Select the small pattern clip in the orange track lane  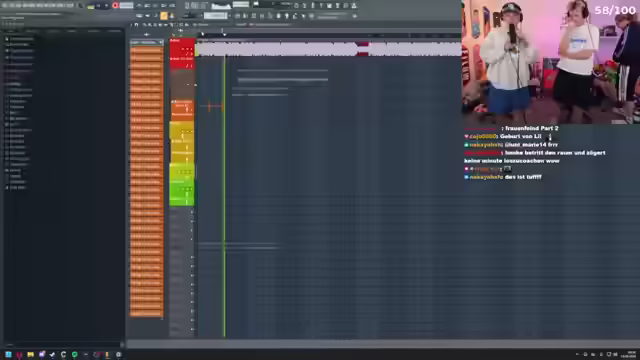point(211,107)
